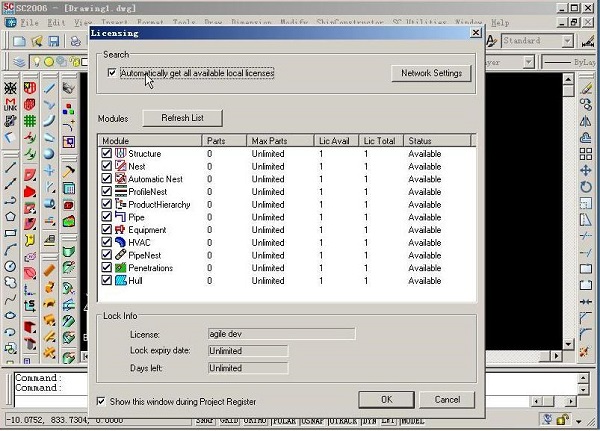Open the File menu
600x431 pixels.
pos(30,22)
